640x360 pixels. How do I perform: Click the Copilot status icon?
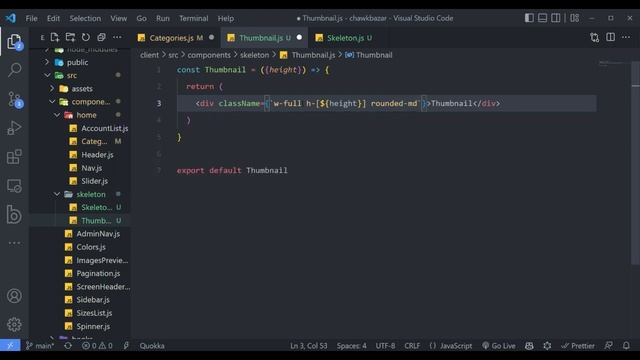pos(529,346)
